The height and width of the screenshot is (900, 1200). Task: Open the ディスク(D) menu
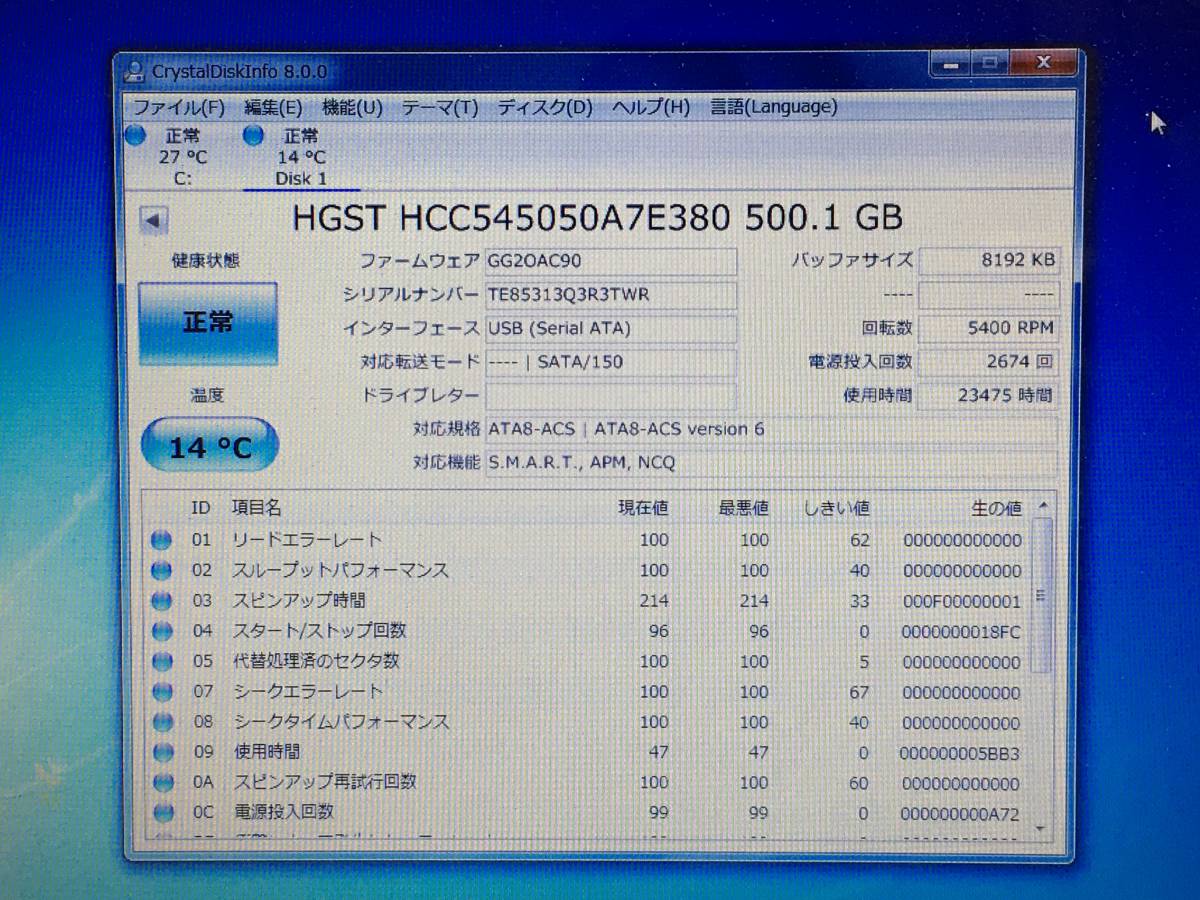click(x=545, y=107)
